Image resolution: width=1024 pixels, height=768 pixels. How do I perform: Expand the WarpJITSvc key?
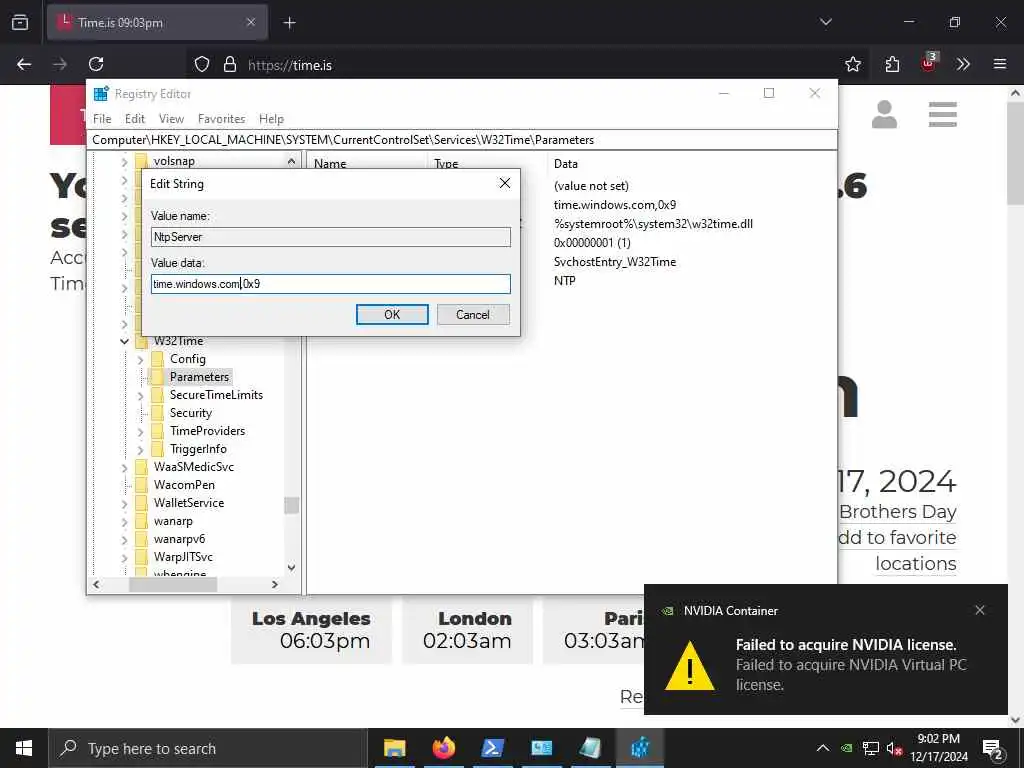point(125,557)
